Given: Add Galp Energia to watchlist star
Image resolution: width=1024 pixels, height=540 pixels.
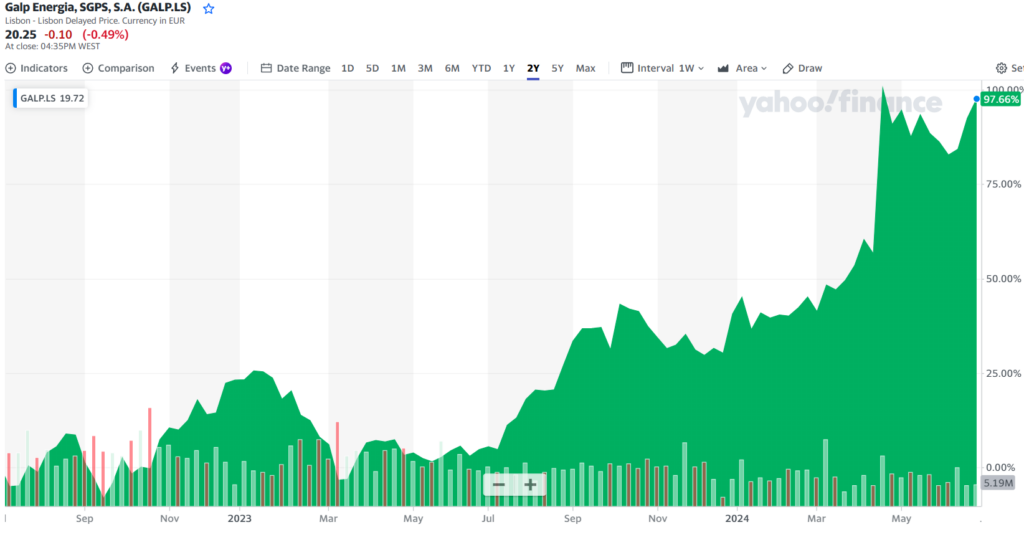Looking at the screenshot, I should [209, 8].
